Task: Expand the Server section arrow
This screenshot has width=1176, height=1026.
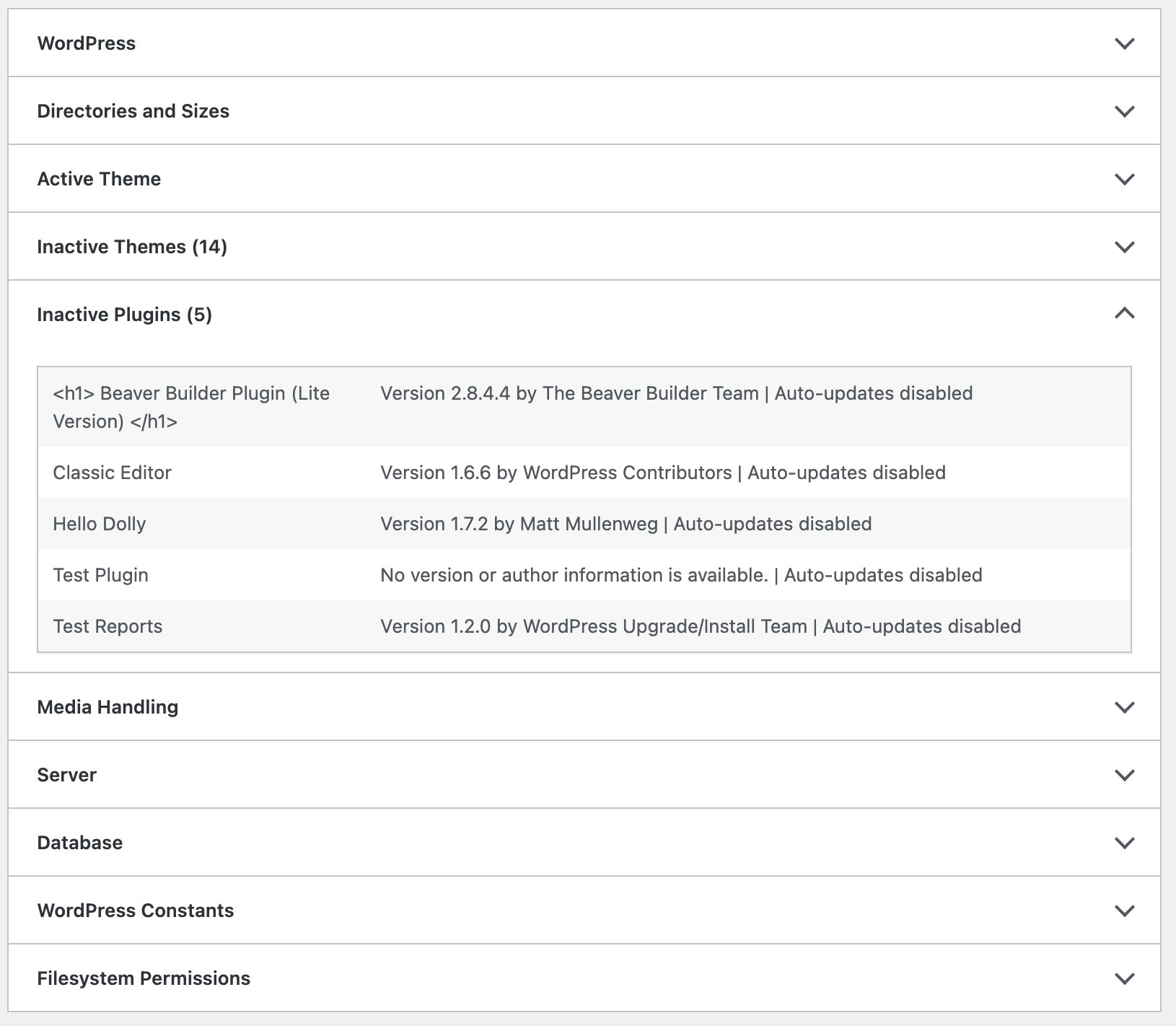Action: 1124,775
